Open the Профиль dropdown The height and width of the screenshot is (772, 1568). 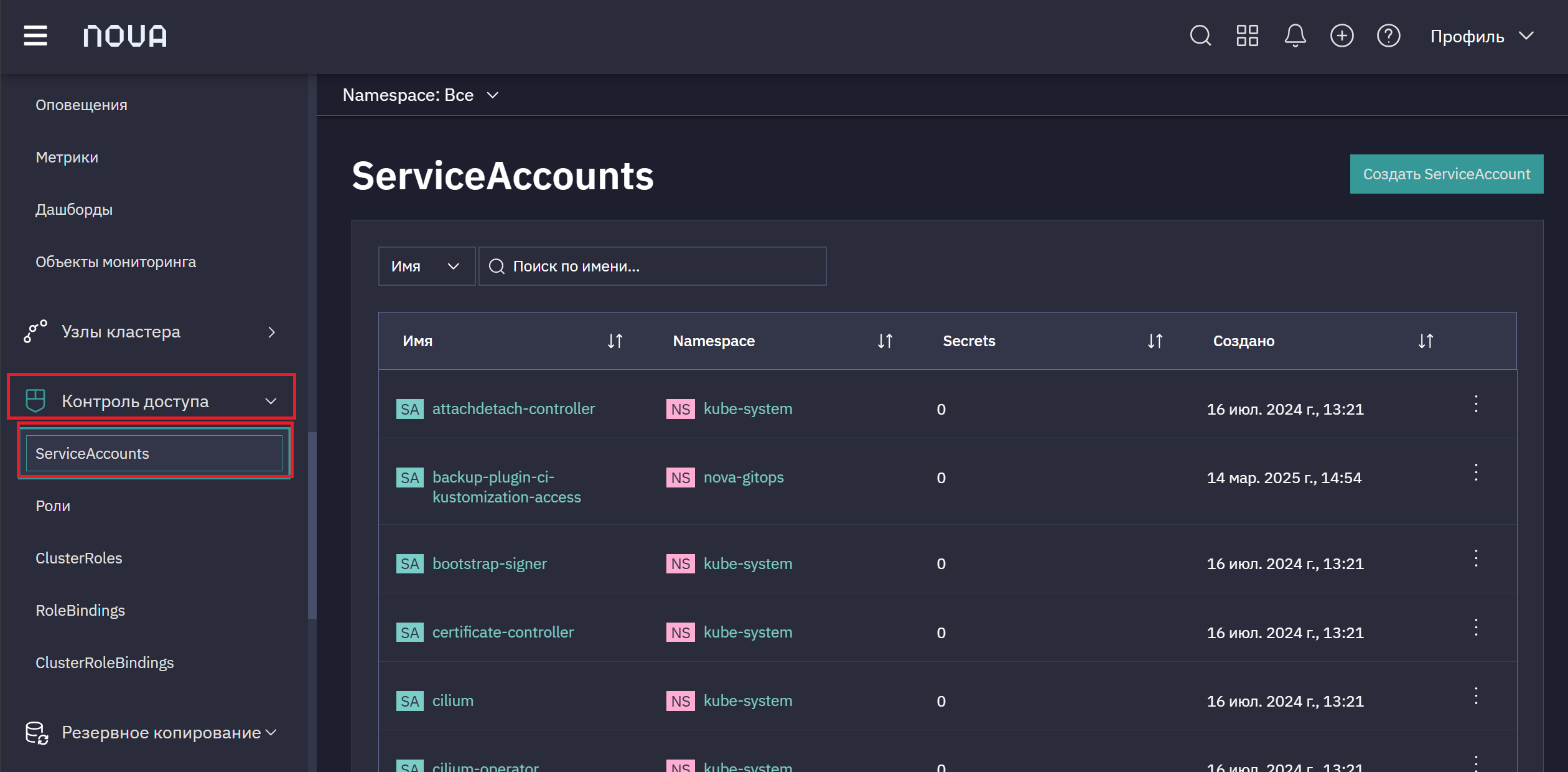coord(1482,36)
